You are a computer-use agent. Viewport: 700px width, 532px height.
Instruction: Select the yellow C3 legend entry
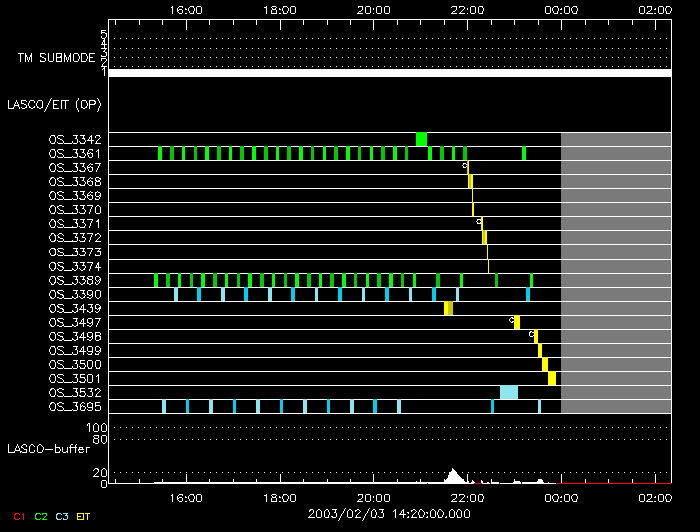coord(64,515)
